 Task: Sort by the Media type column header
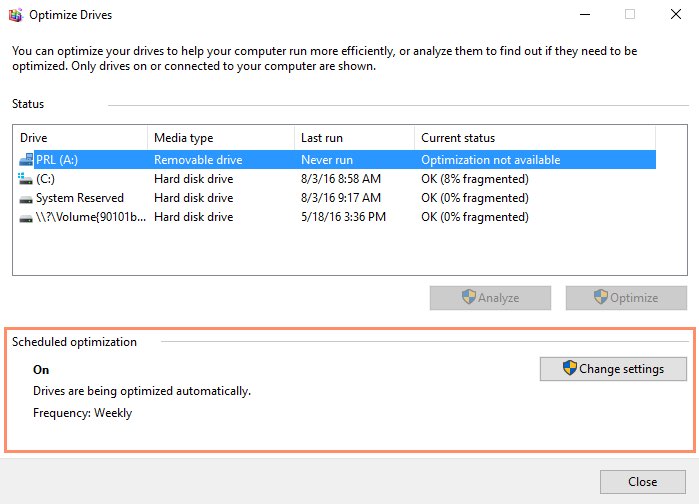coord(220,138)
